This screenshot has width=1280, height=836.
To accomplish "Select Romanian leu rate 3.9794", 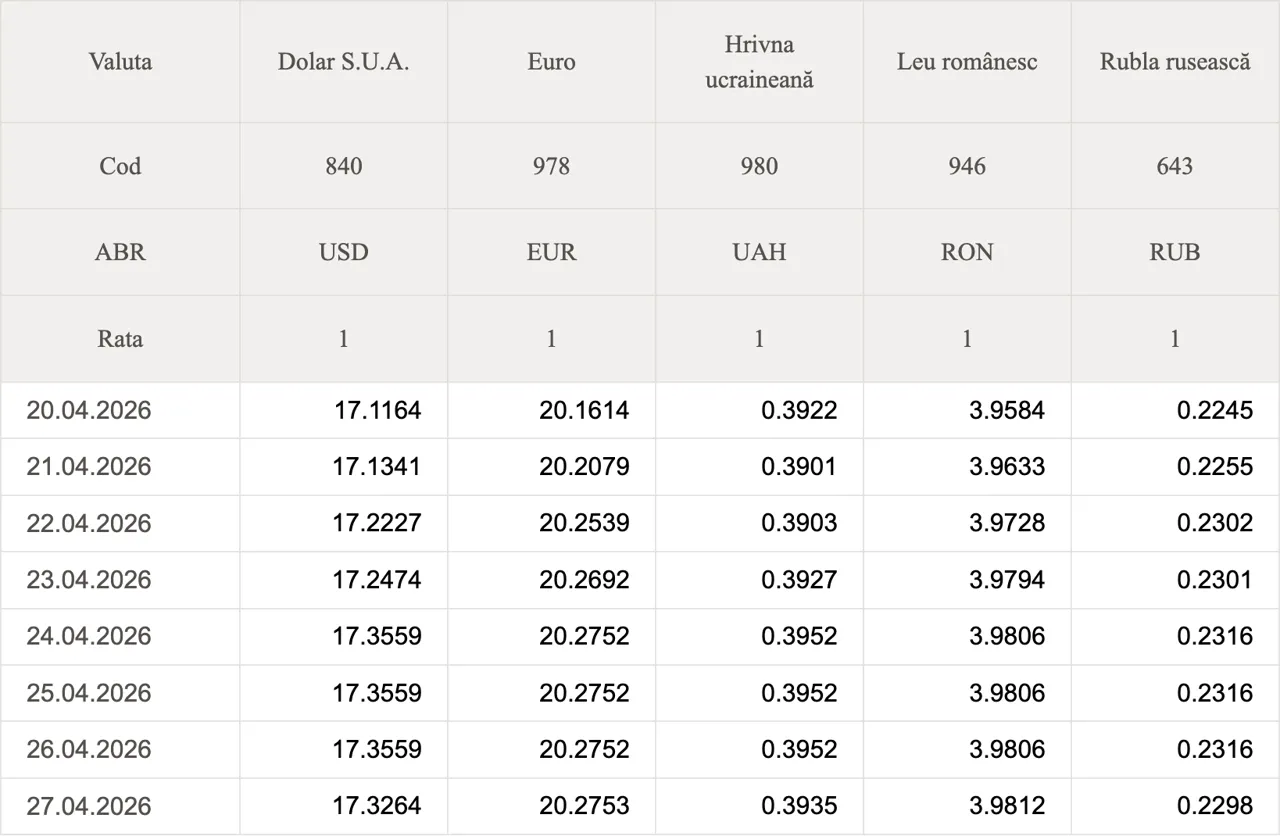I will click(x=1006, y=580).
